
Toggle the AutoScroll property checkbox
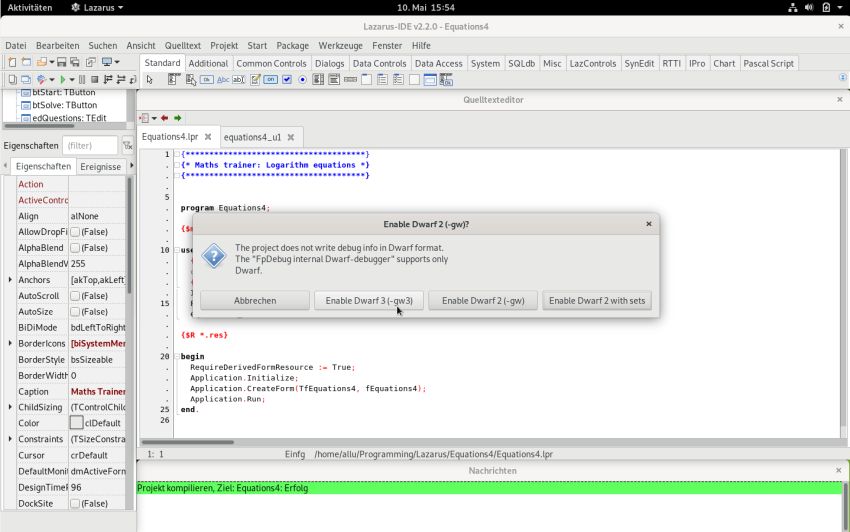[75, 296]
